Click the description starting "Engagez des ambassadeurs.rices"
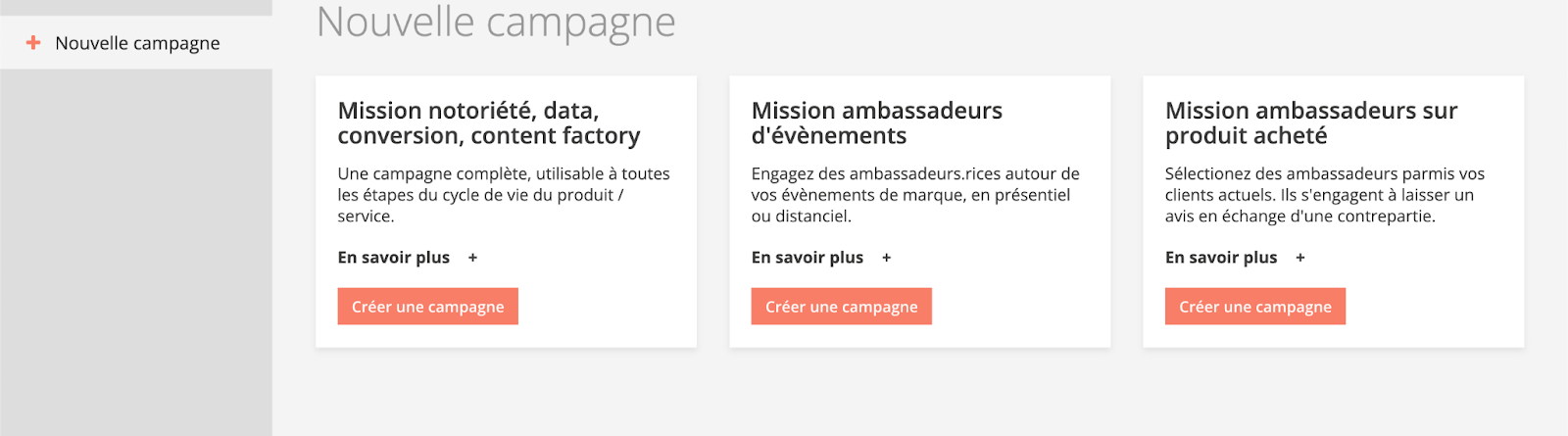The height and width of the screenshot is (436, 1568). coord(915,195)
